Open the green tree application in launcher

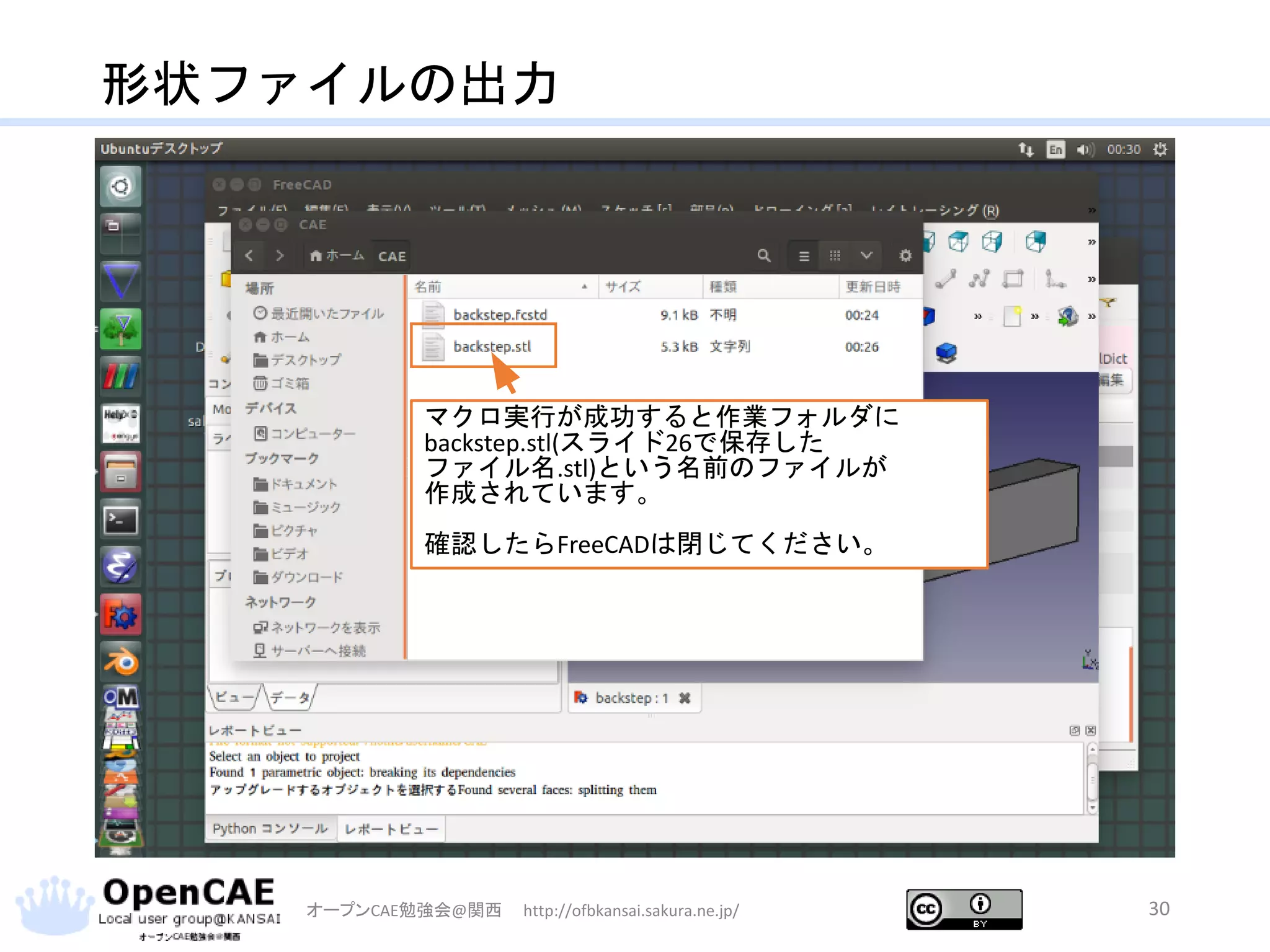(121, 328)
